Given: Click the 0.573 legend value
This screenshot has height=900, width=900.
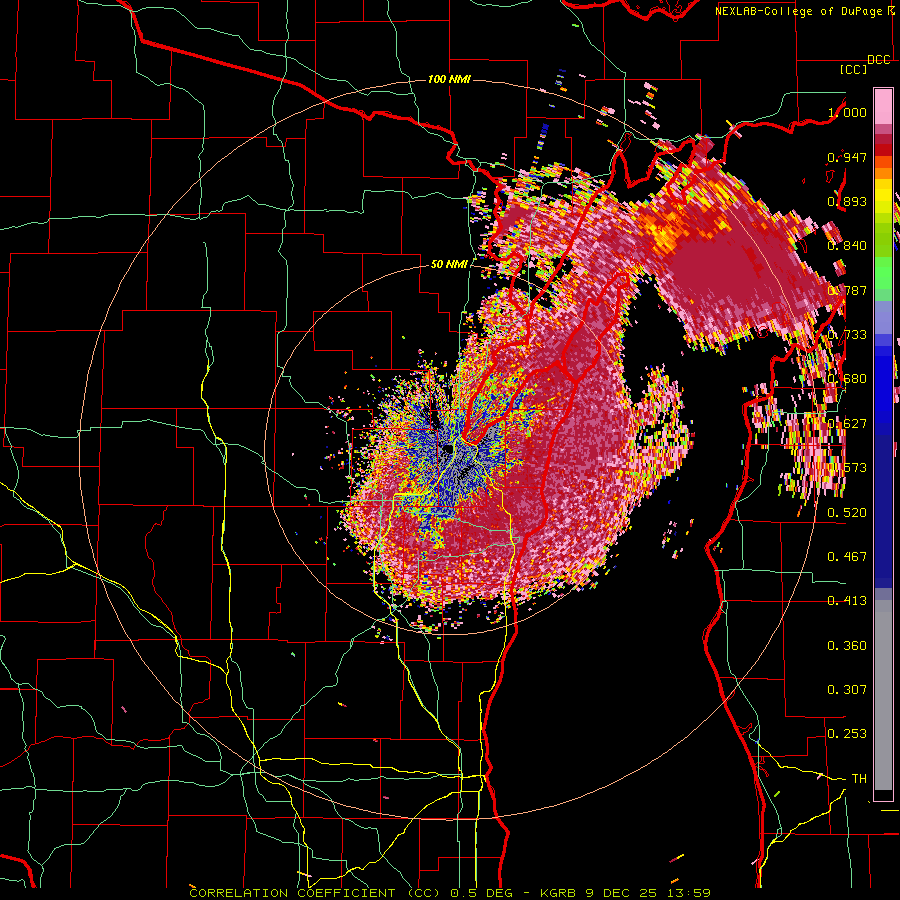Looking at the screenshot, I should 847,468.
